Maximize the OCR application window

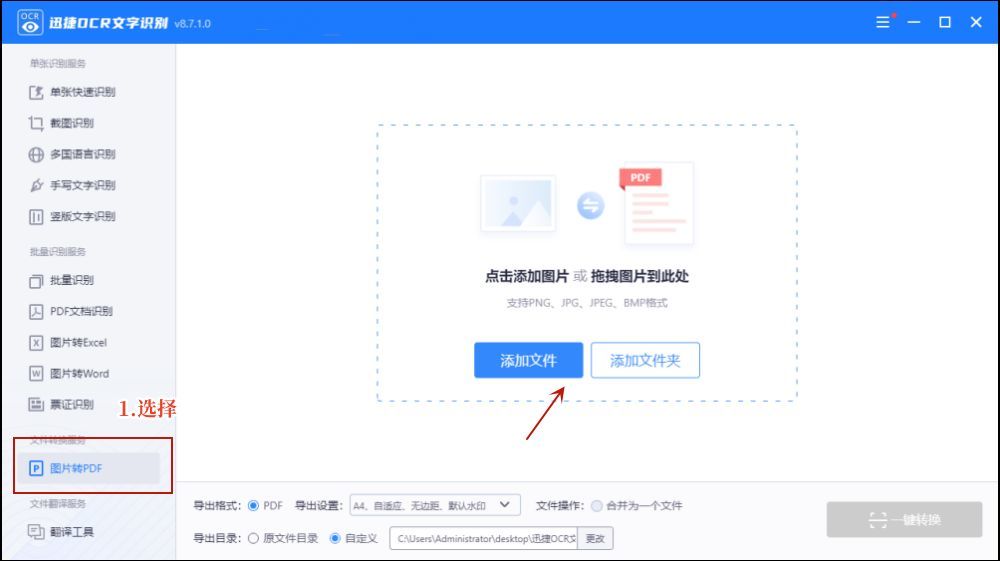point(945,22)
